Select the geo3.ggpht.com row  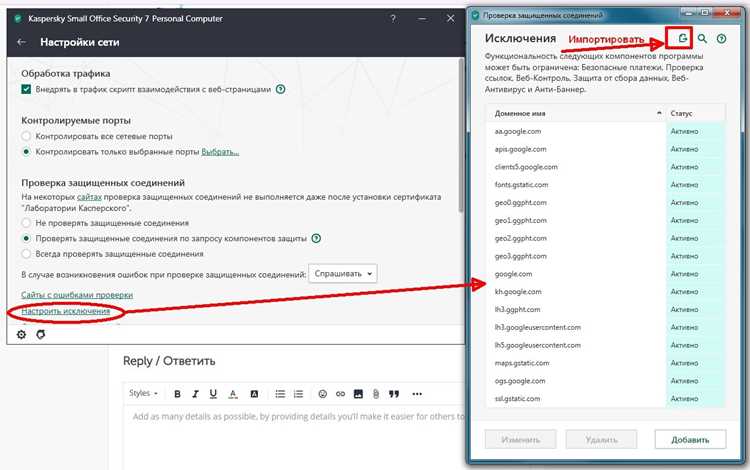coord(606,256)
